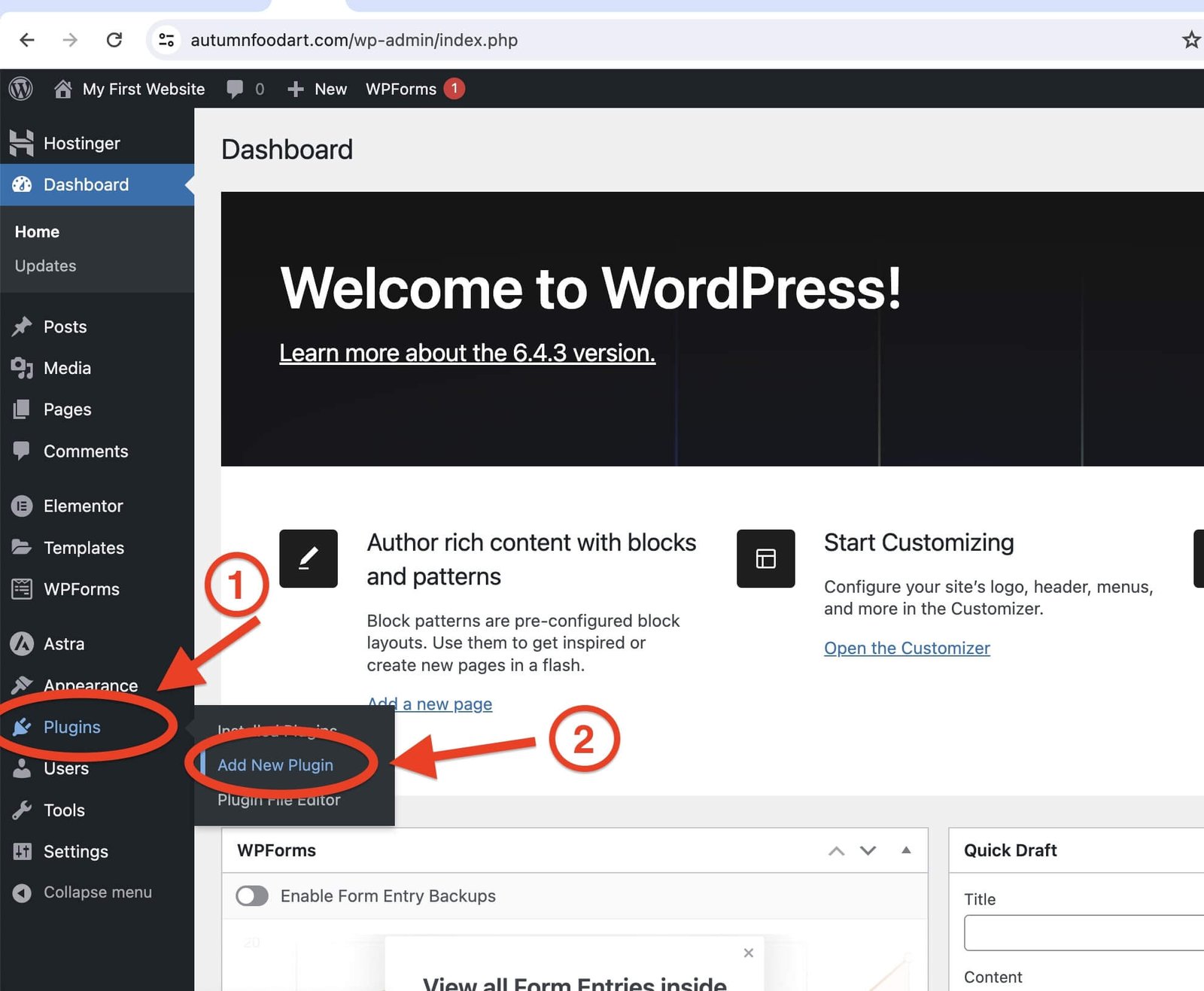
Task: Click the Collapse menu arrow icon
Action: [x=22, y=892]
